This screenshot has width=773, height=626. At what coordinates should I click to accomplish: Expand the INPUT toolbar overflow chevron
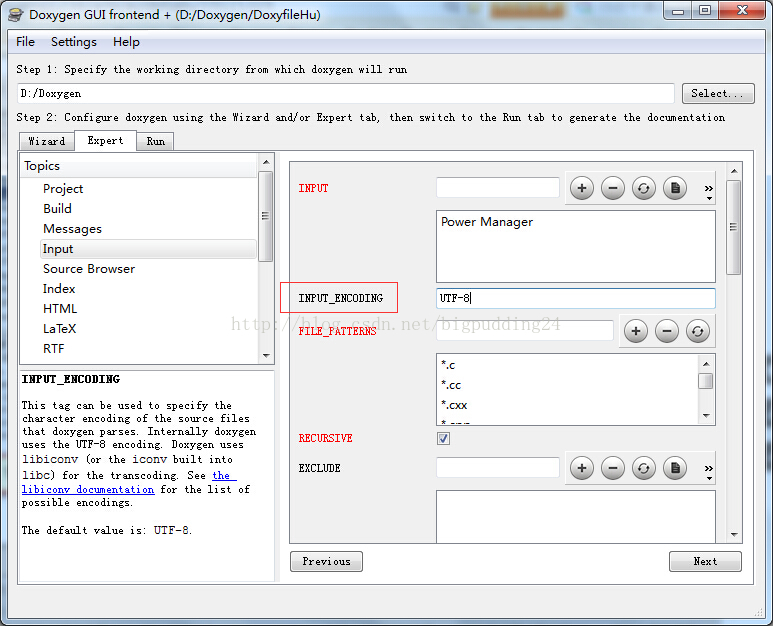pyautogui.click(x=708, y=192)
